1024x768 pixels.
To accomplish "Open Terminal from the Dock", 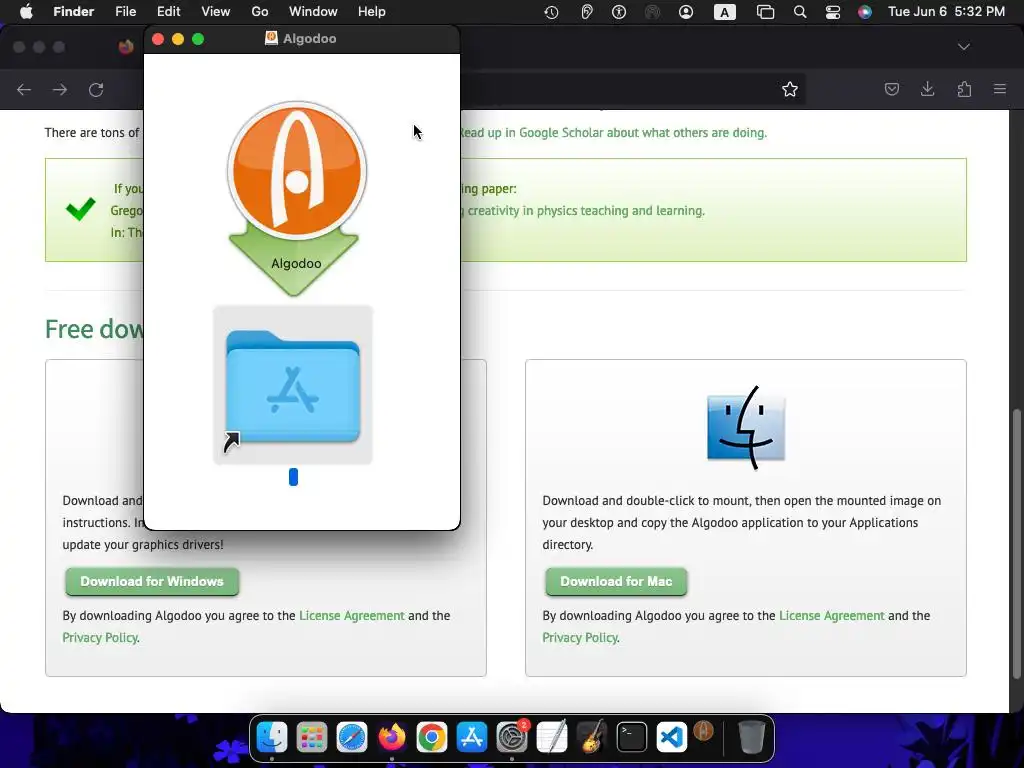I will [632, 737].
